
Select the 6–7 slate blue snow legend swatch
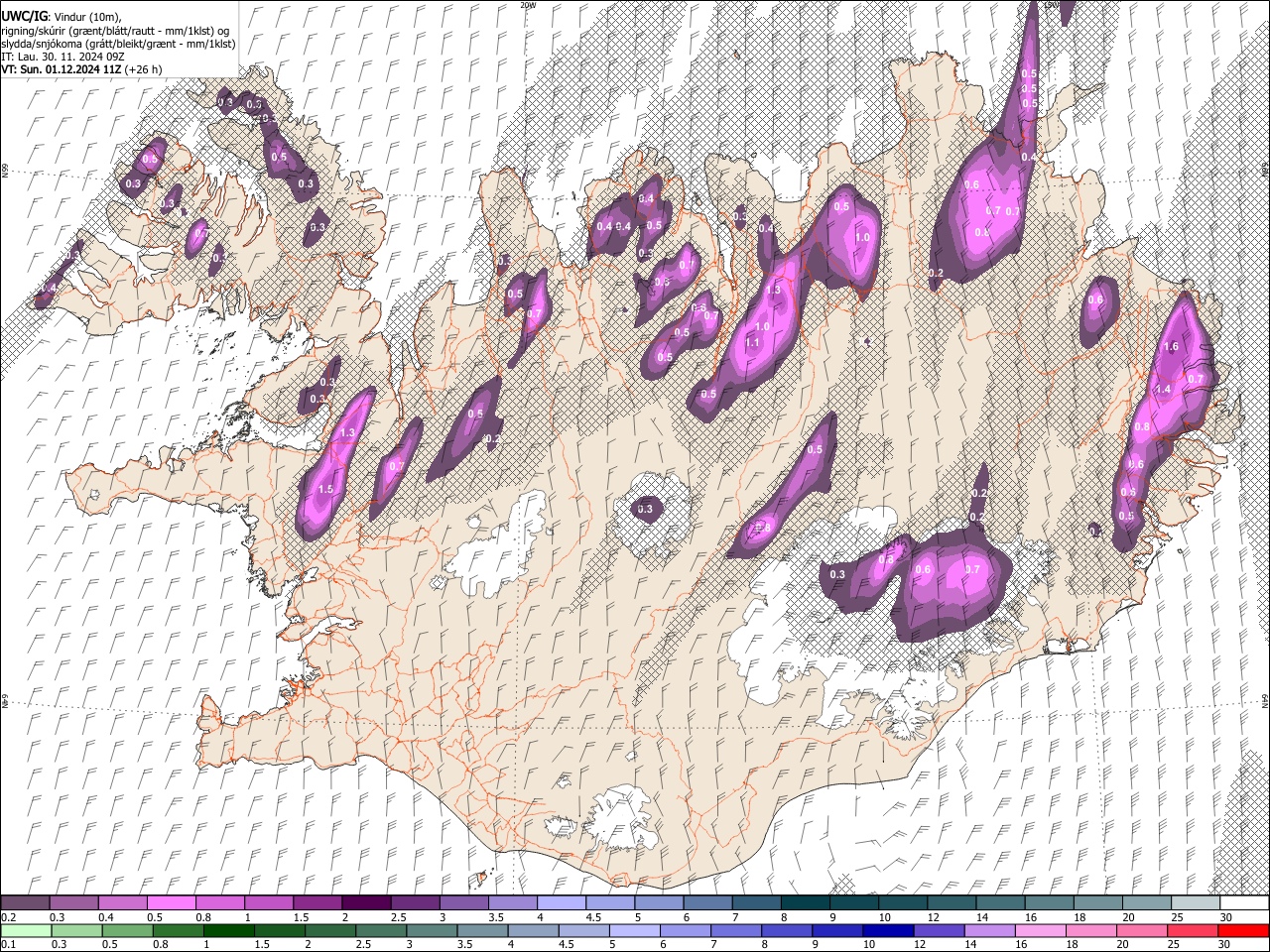pos(707,902)
